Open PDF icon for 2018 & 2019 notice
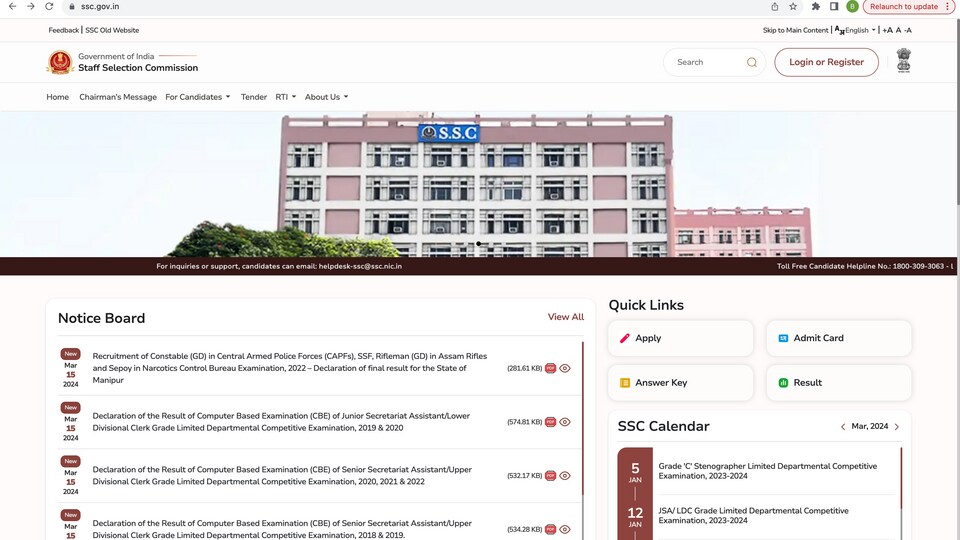Image resolution: width=960 pixels, height=540 pixels. (x=550, y=530)
